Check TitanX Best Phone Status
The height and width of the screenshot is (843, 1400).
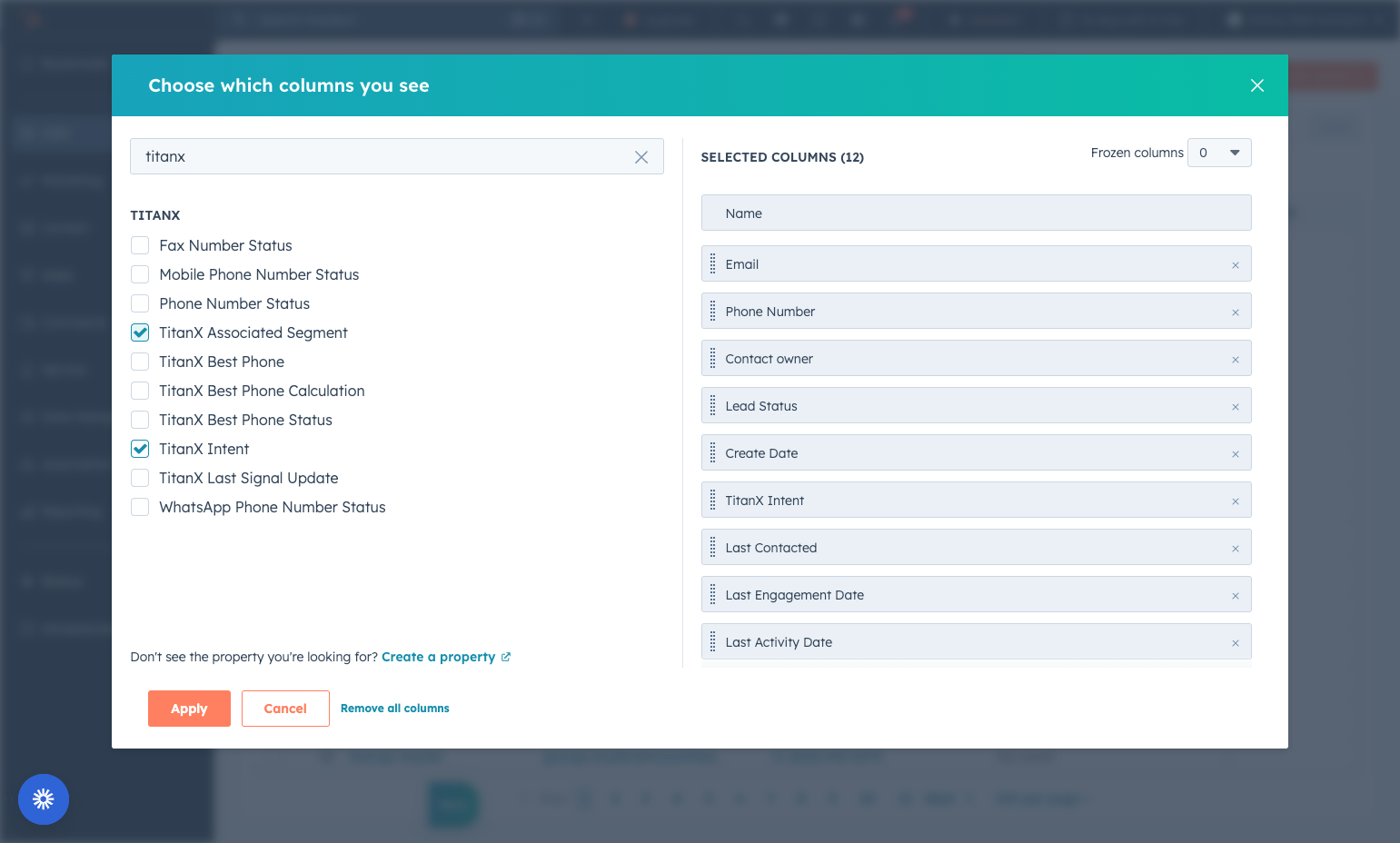[x=140, y=420]
